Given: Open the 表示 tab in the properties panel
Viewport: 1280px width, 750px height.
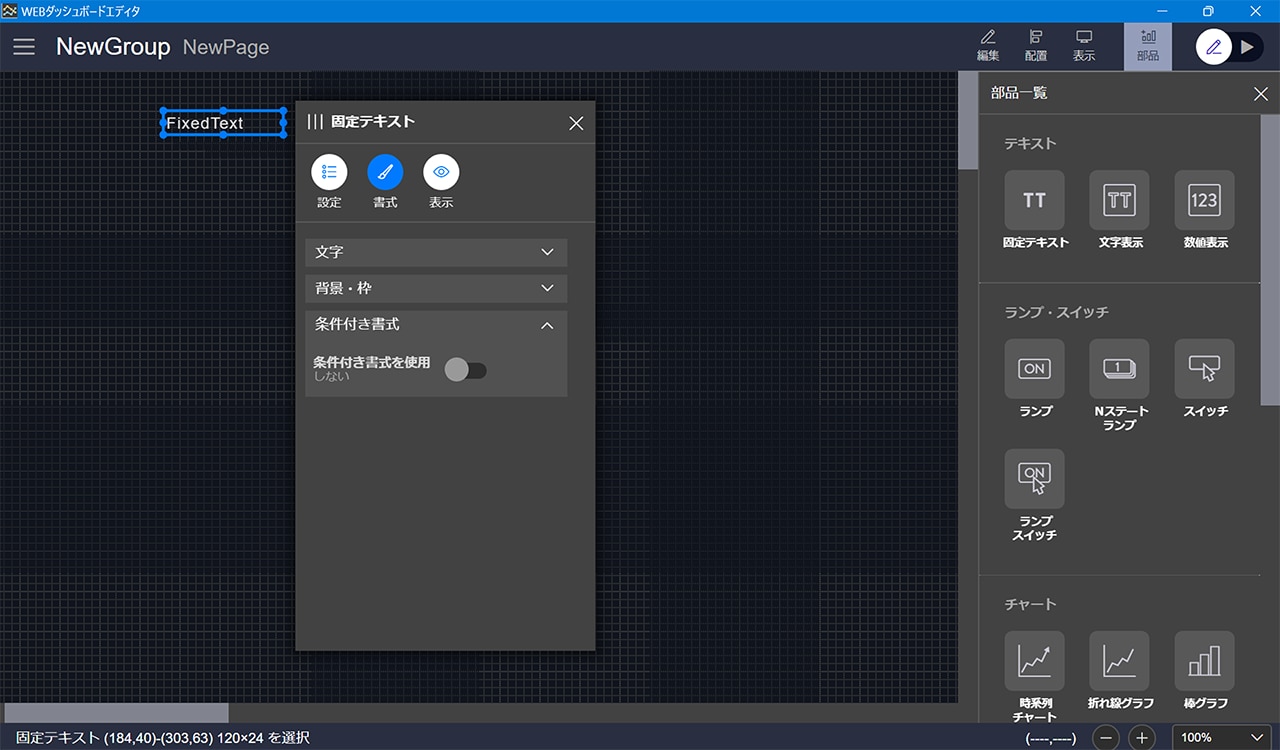Looking at the screenshot, I should coord(441,173).
